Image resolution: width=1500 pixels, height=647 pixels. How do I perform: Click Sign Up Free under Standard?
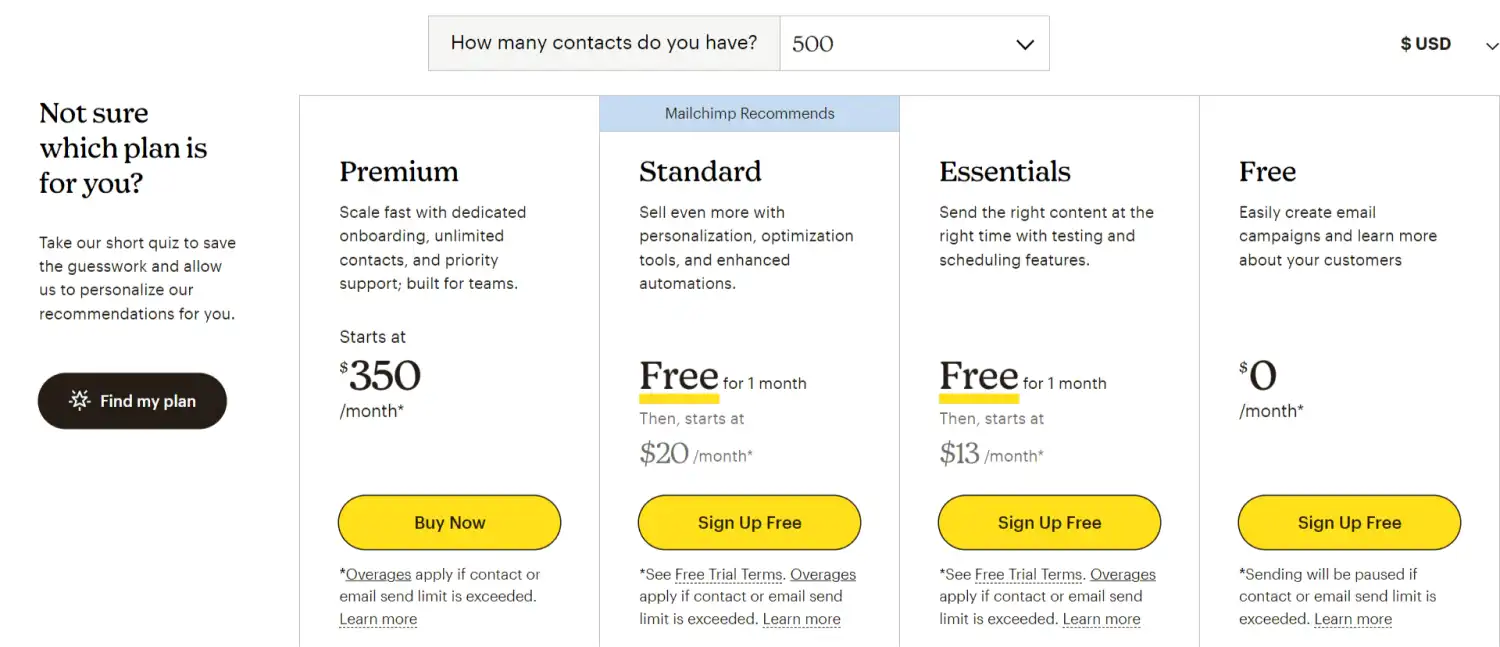(x=749, y=523)
